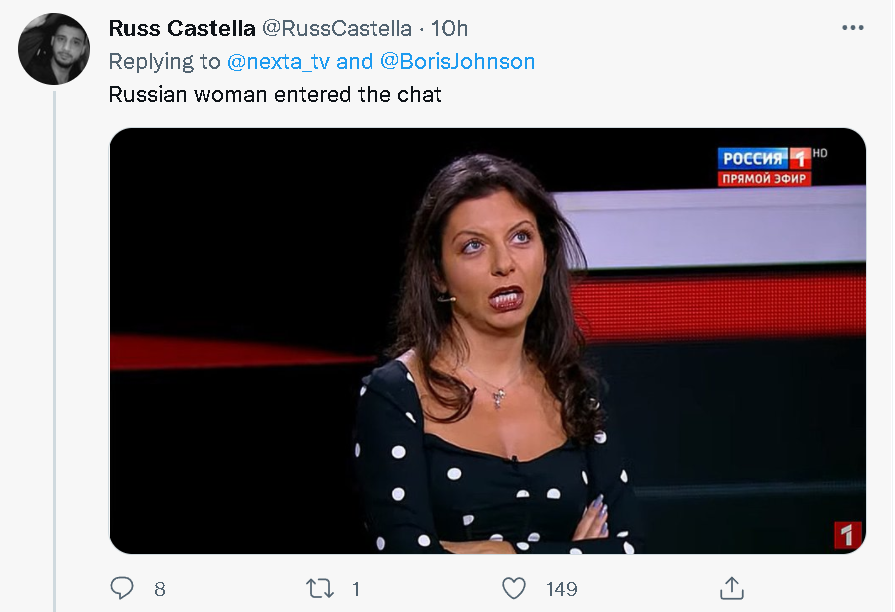The width and height of the screenshot is (895, 612).
Task: Visit the @nexta_tv mention link
Action: [278, 61]
